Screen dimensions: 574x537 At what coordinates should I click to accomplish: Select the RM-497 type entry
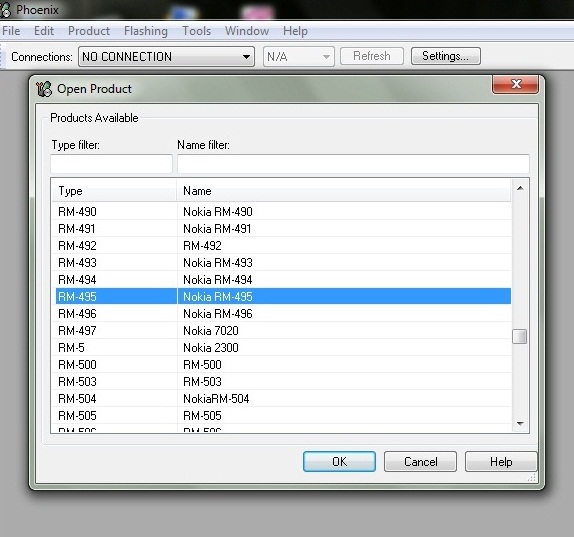(x=77, y=331)
